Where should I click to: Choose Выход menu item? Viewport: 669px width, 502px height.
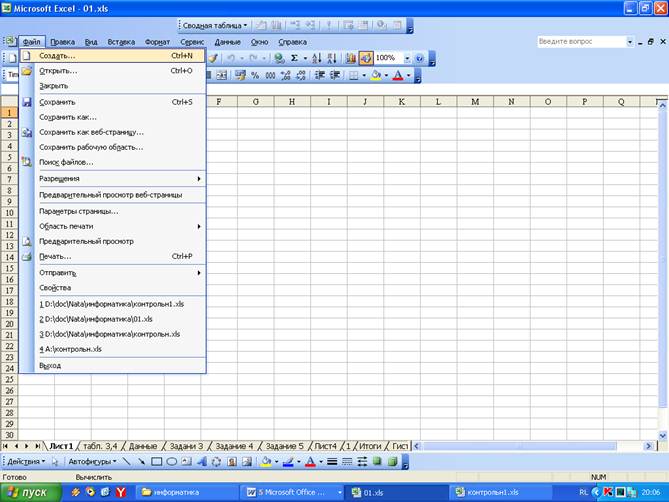point(112,366)
